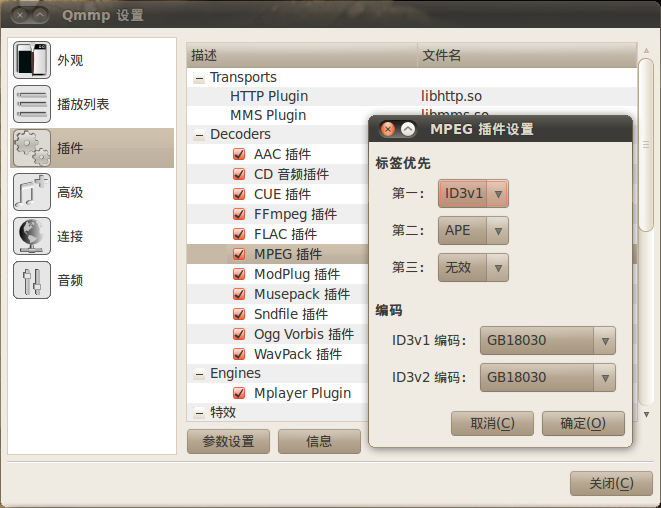Open the ID3v1 编码 dropdown

tap(548, 340)
